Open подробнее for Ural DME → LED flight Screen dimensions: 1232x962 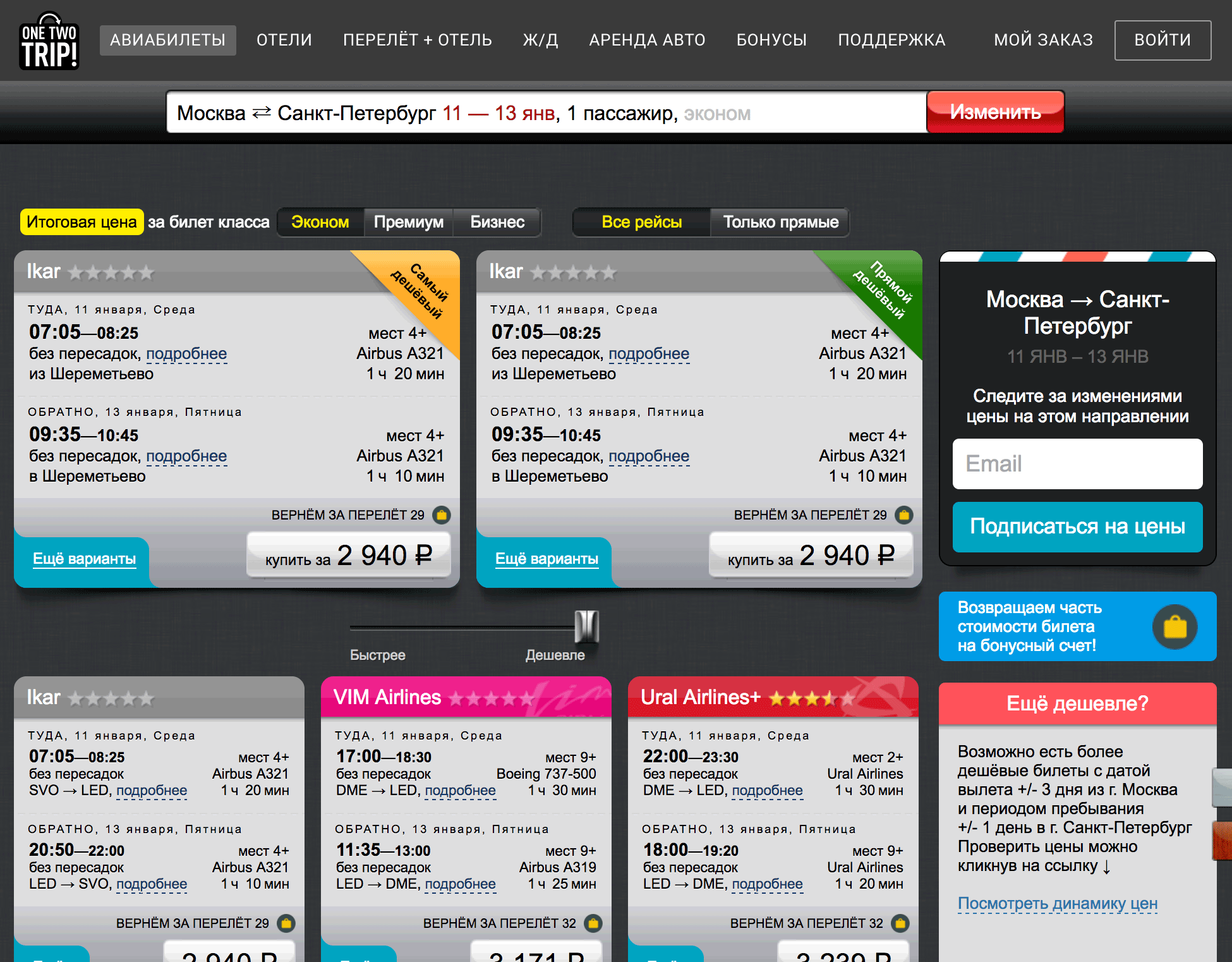pos(768,791)
